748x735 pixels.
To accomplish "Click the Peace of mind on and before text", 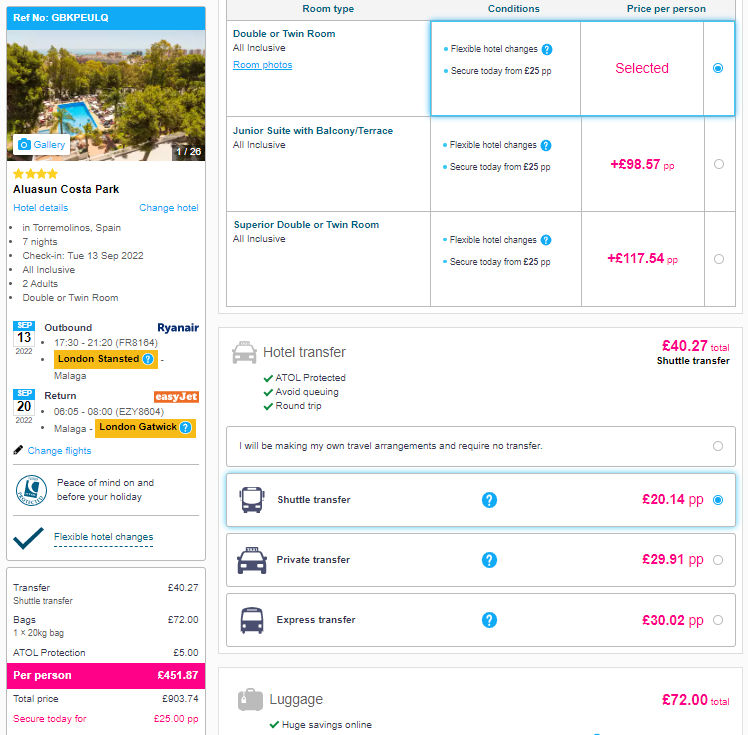I will pos(105,490).
